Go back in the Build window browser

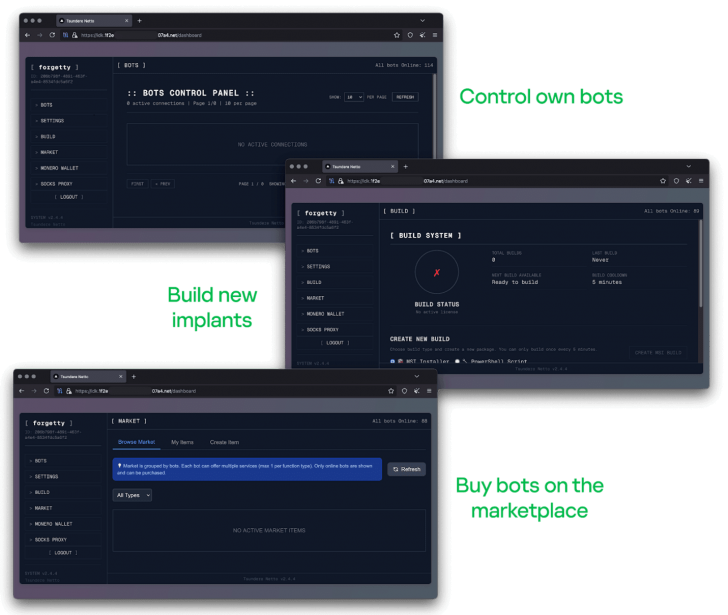point(293,181)
